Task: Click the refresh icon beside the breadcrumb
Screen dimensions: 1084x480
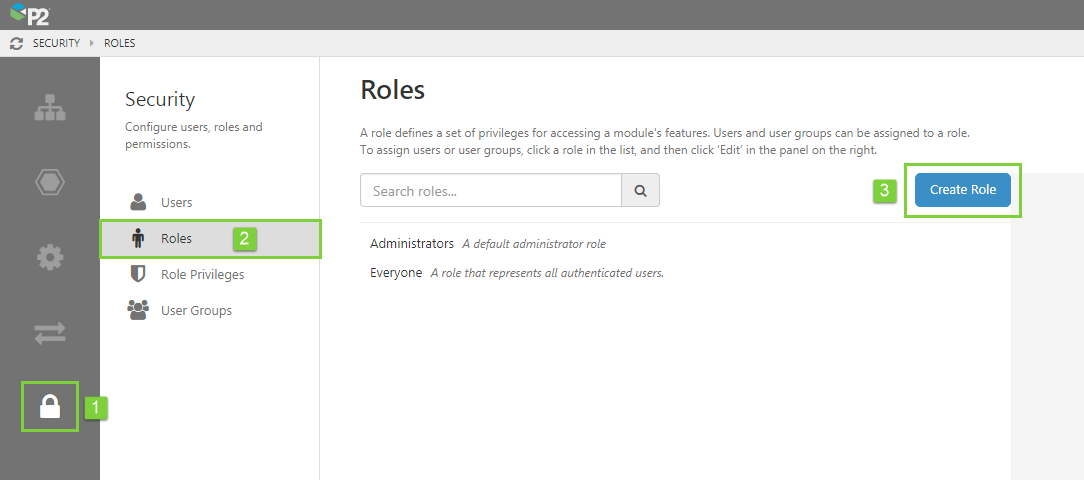Action: pyautogui.click(x=15, y=44)
